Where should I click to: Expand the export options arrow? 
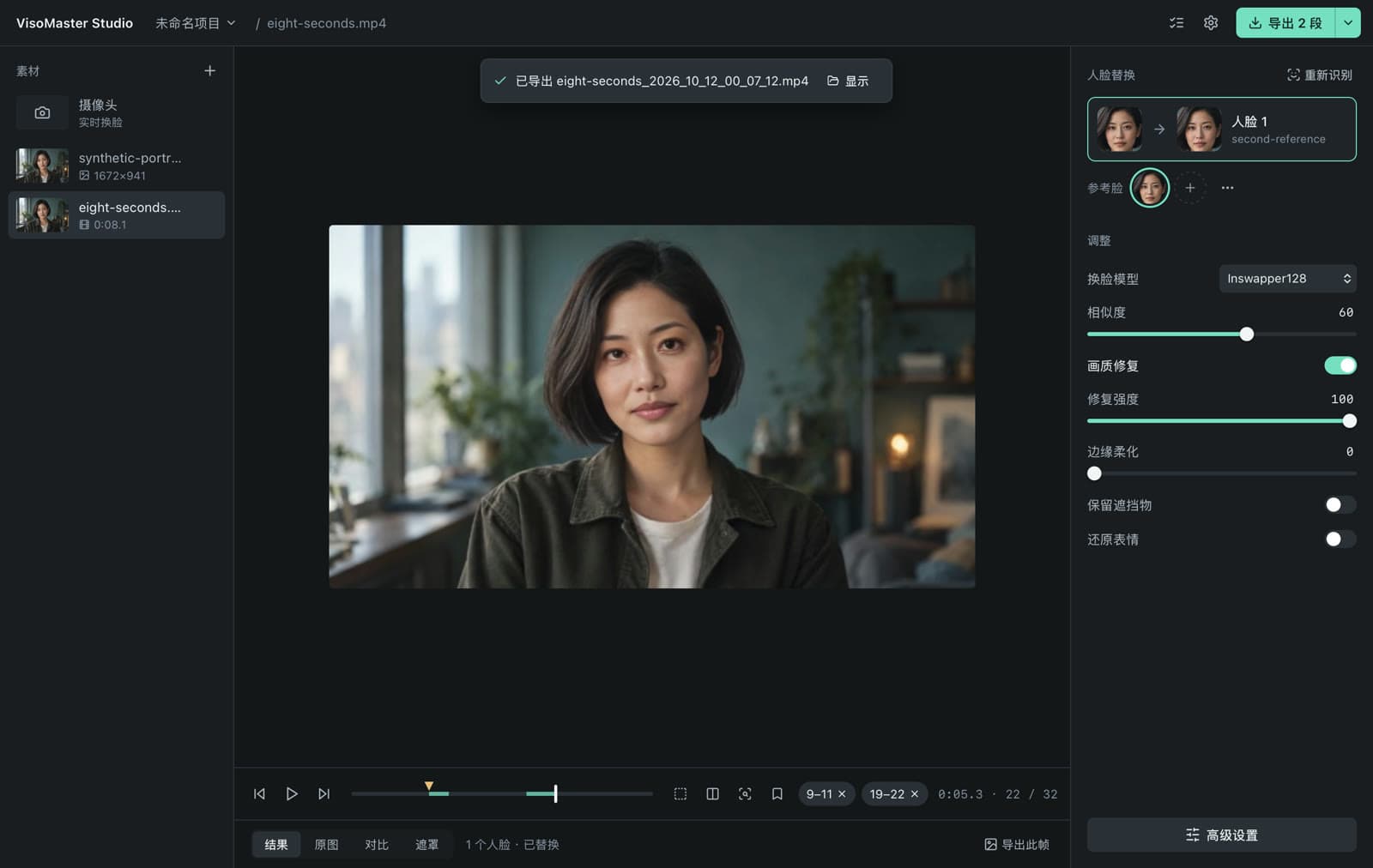(1348, 23)
